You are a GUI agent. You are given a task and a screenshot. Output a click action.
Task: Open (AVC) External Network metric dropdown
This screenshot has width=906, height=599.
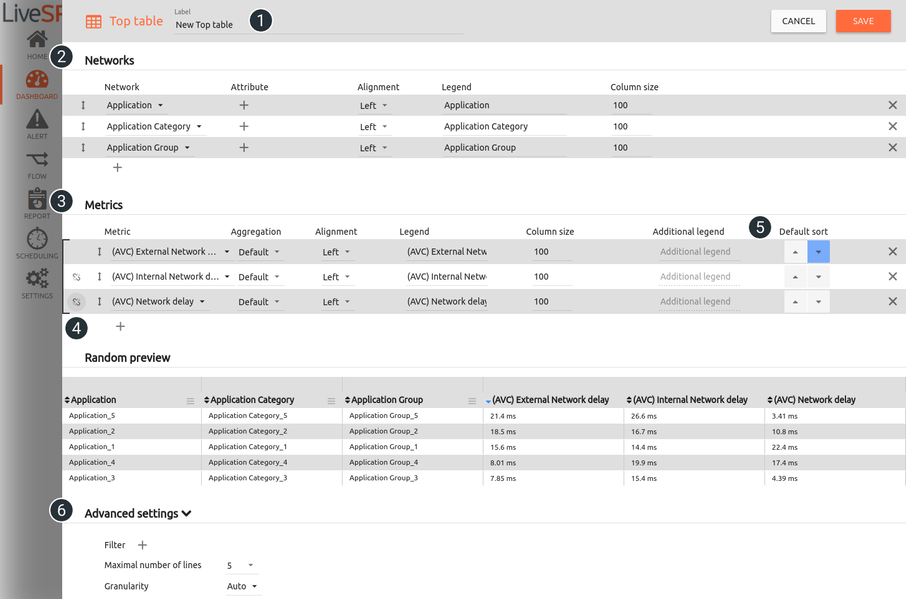coord(170,252)
